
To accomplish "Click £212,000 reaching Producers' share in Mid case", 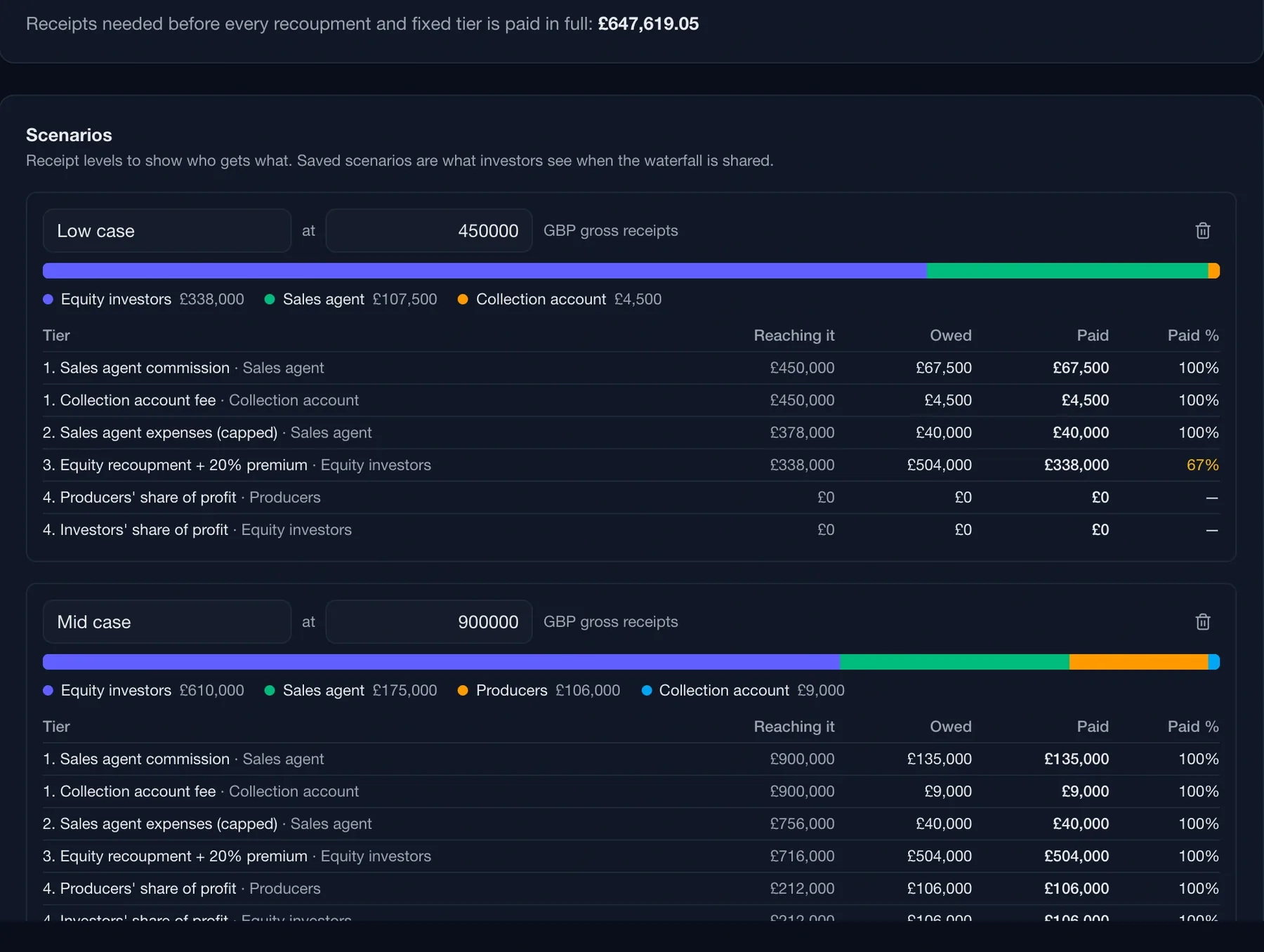I will 802,888.
